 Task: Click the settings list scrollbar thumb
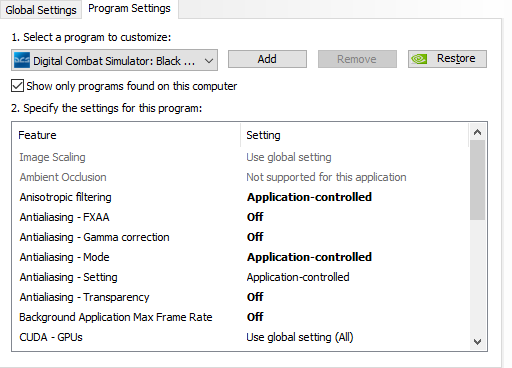tap(477, 180)
